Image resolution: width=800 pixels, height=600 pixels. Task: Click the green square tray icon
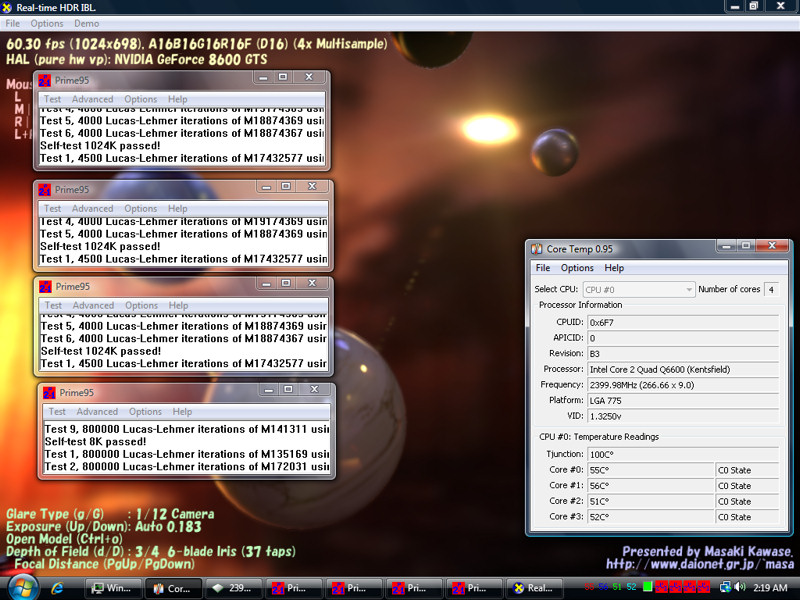point(647,587)
